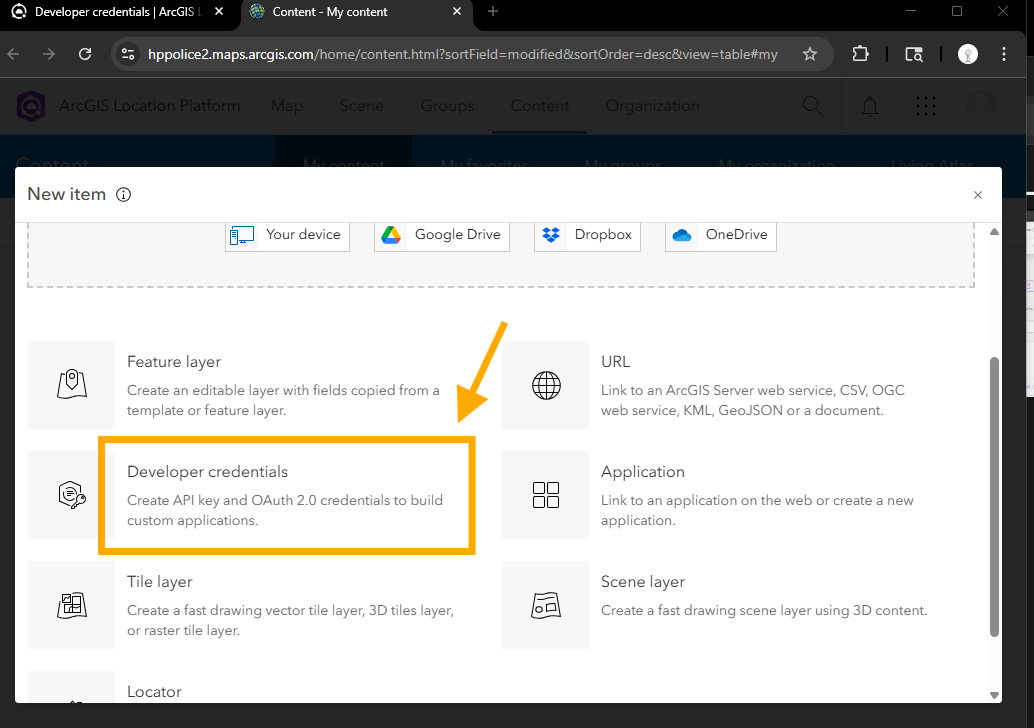Viewport: 1034px width, 728px height.
Task: Choose Dropbox as upload source
Action: [x=588, y=235]
